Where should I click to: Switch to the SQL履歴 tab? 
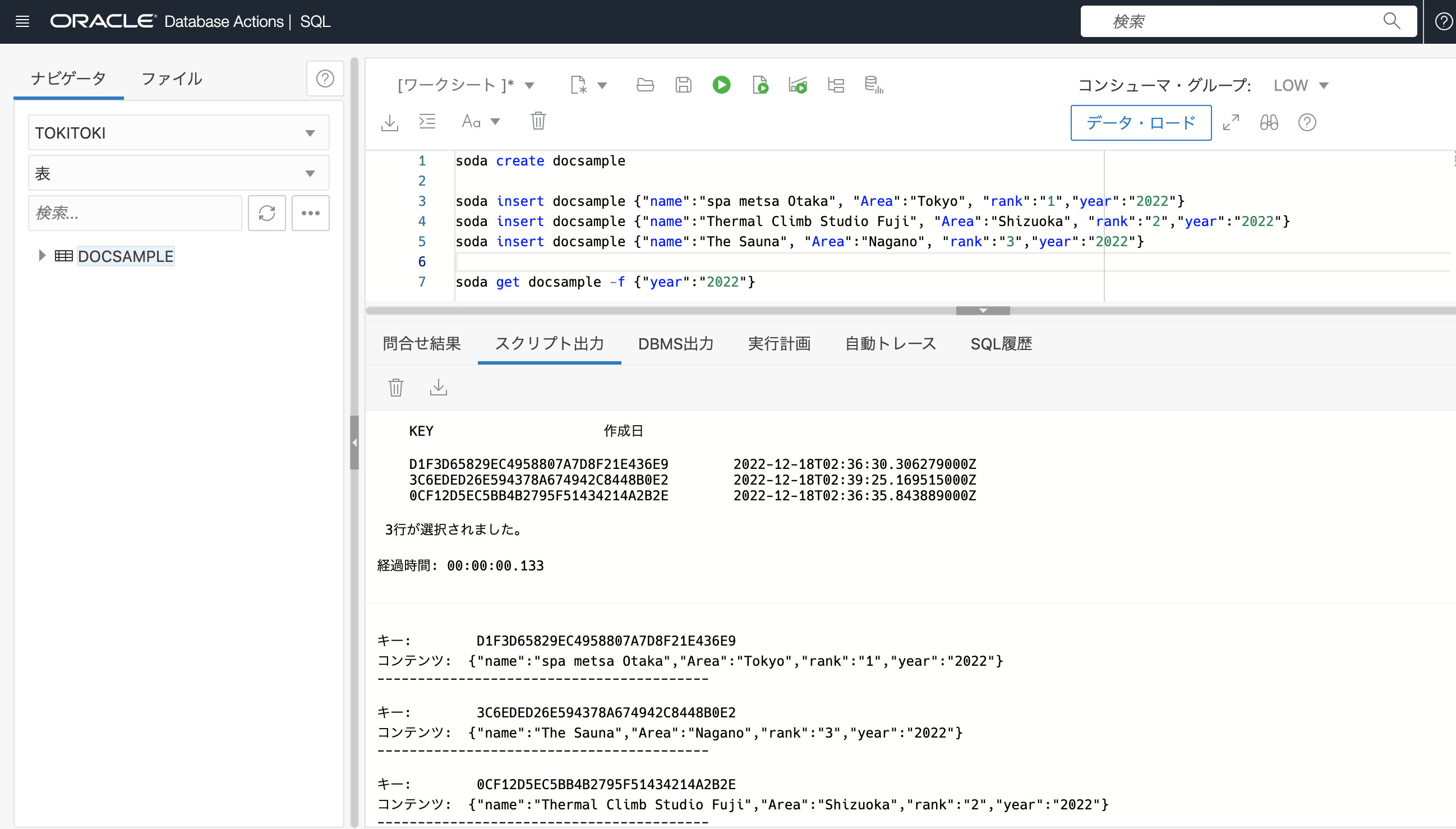point(1001,344)
